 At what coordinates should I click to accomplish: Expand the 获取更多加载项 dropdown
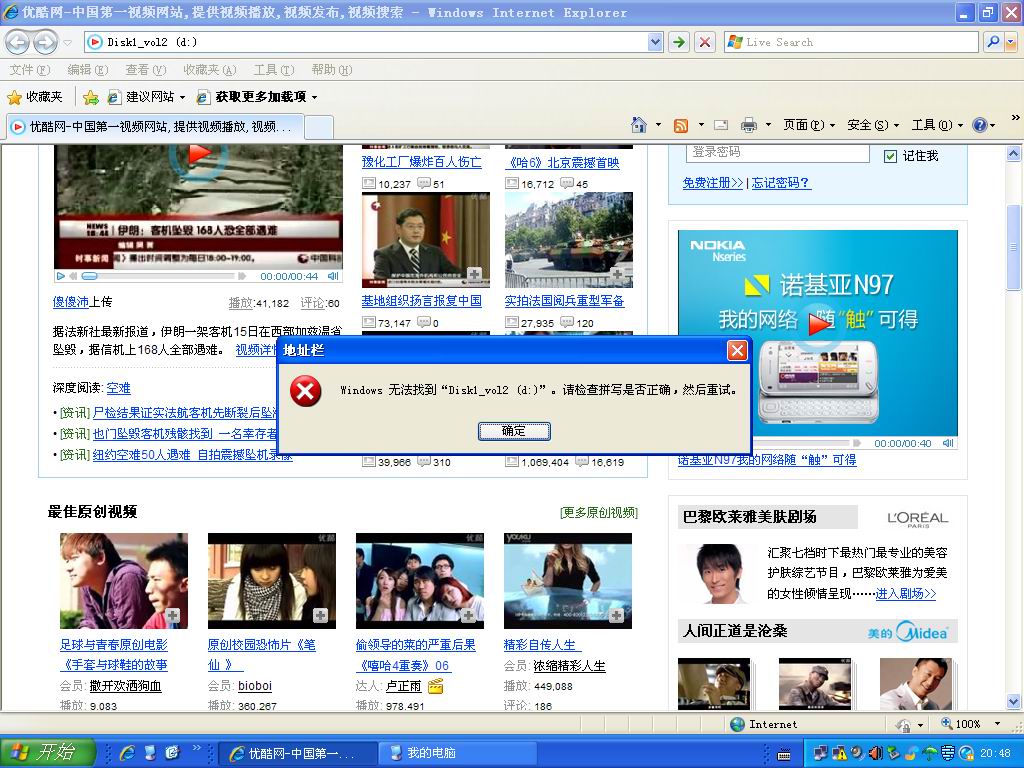coord(314,98)
